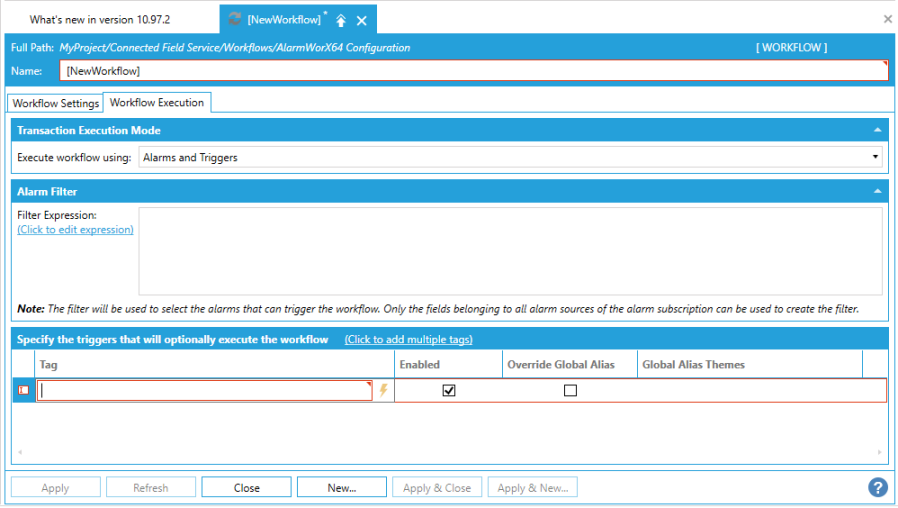Click the Close button
898x508 pixels.
(x=247, y=488)
